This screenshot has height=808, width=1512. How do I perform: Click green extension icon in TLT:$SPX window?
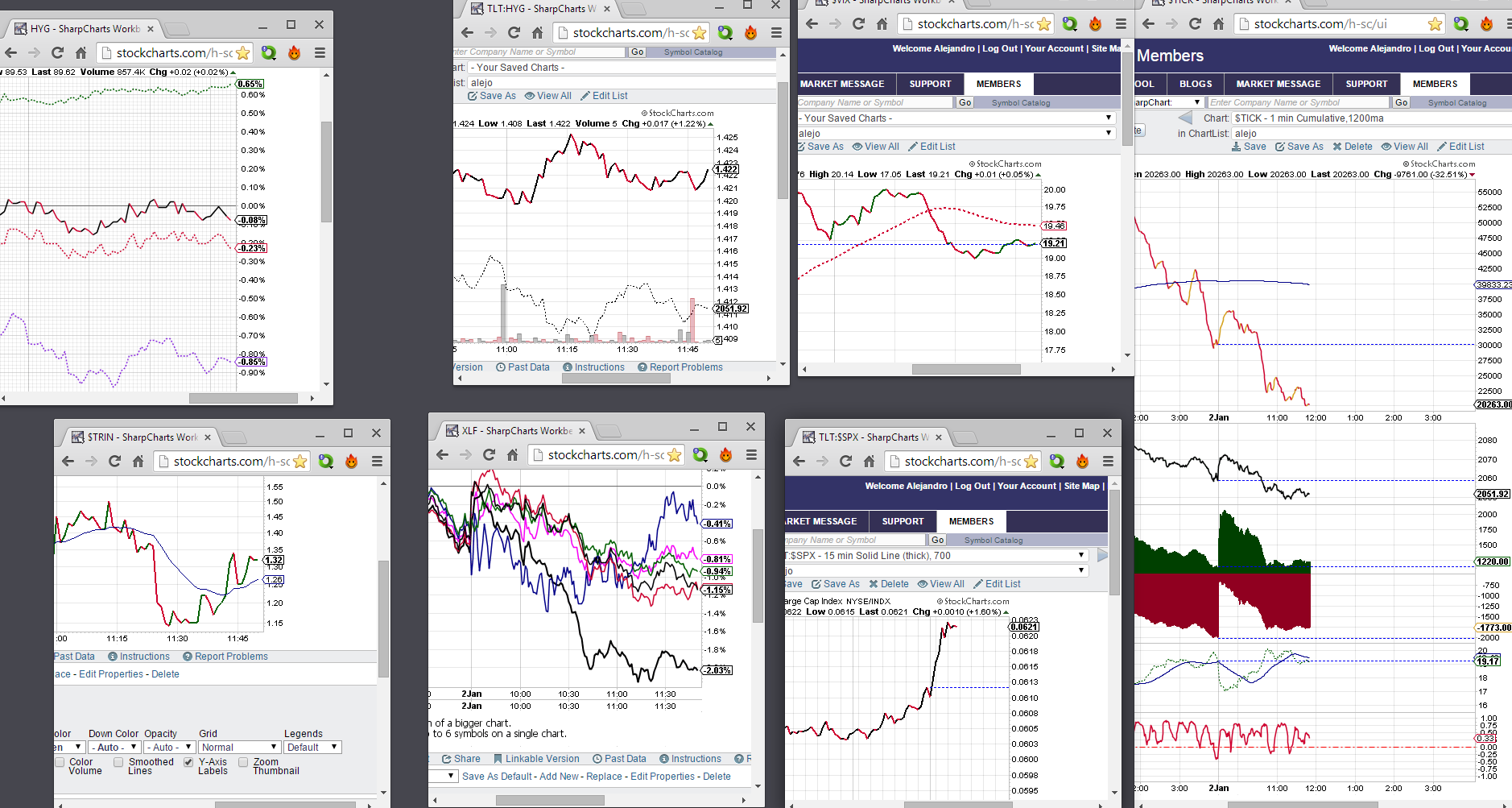pos(1057,462)
